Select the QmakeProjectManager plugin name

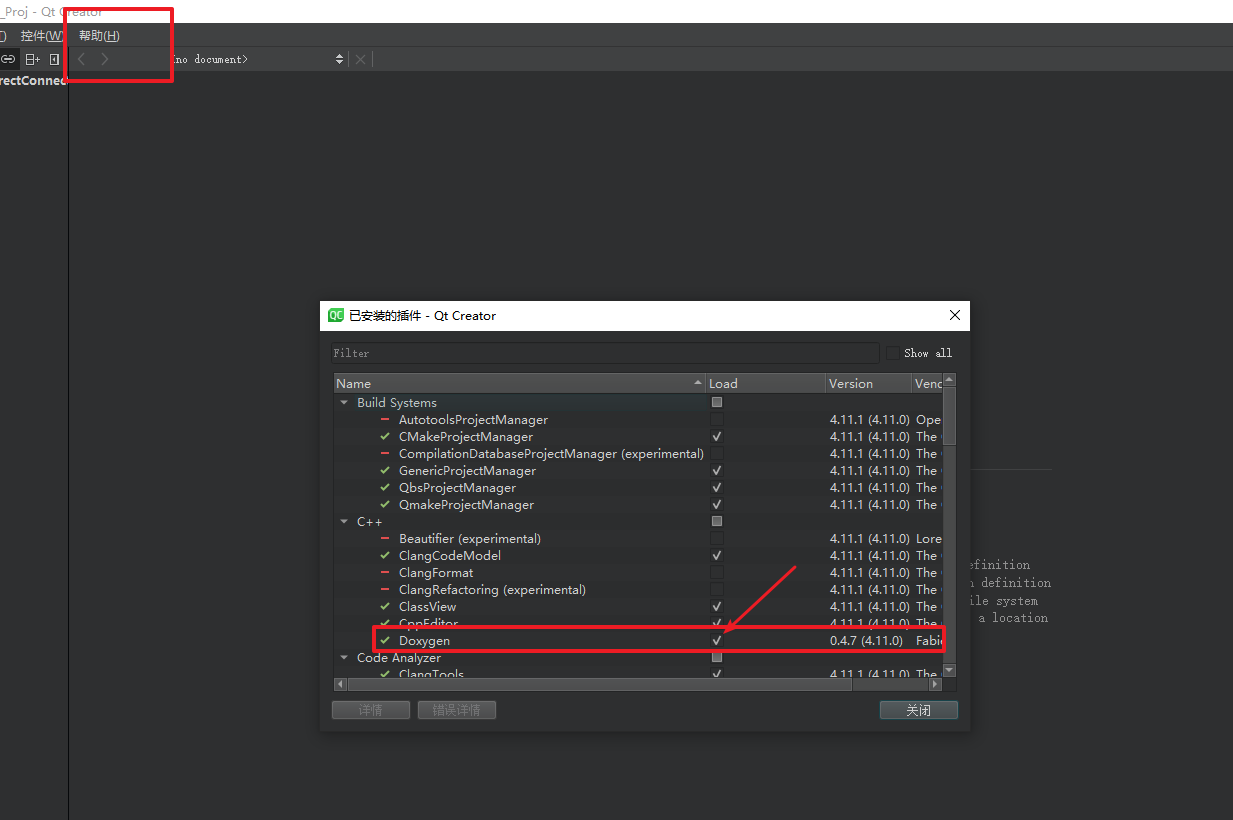point(466,505)
